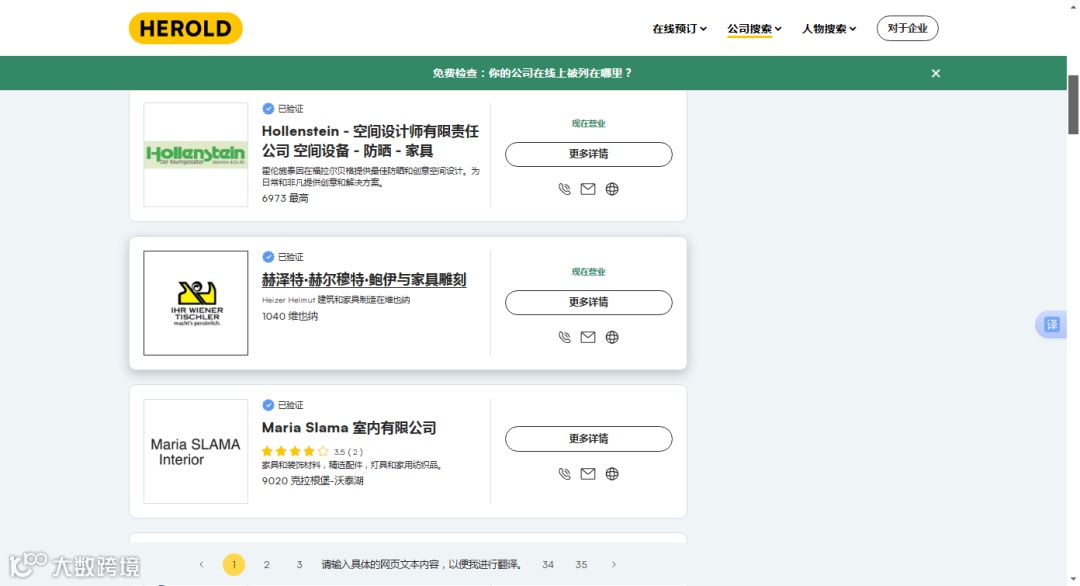Click 1040 维也纳 location text
Screen dimensions: 1080x586
tap(290, 317)
